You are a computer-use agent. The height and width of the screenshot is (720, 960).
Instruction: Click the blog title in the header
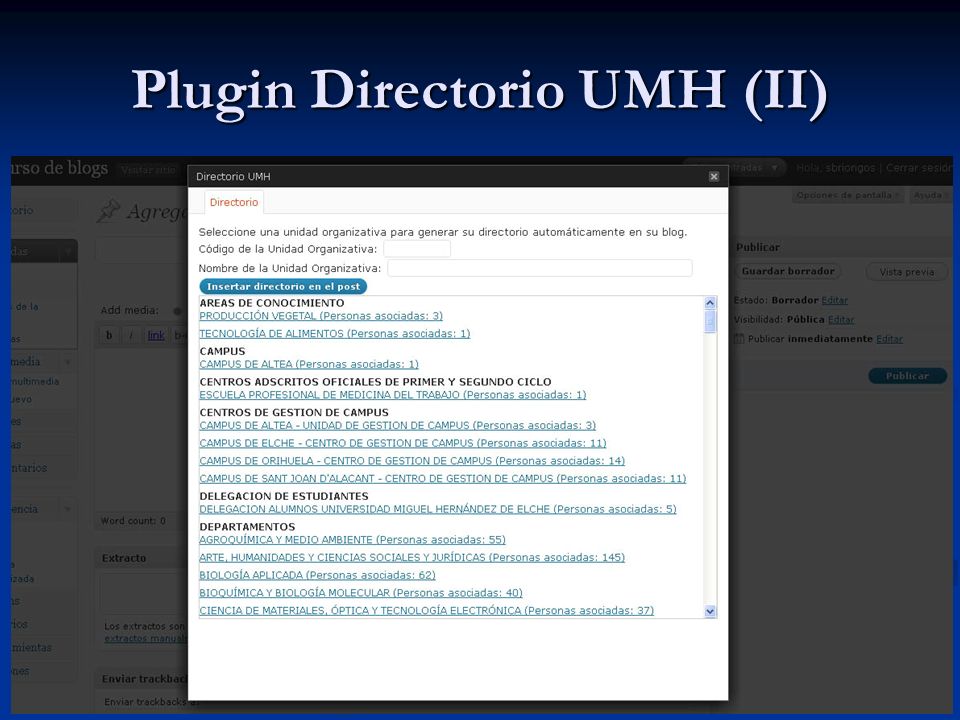coord(59,168)
